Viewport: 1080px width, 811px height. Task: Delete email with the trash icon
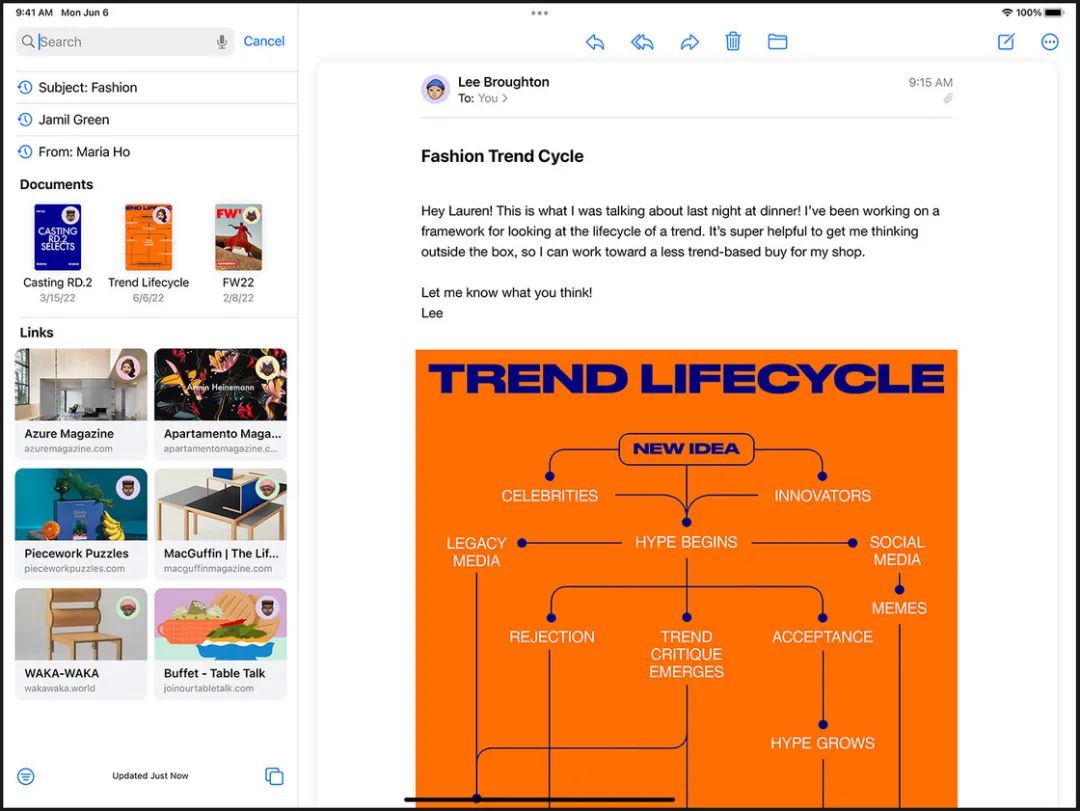coord(733,41)
